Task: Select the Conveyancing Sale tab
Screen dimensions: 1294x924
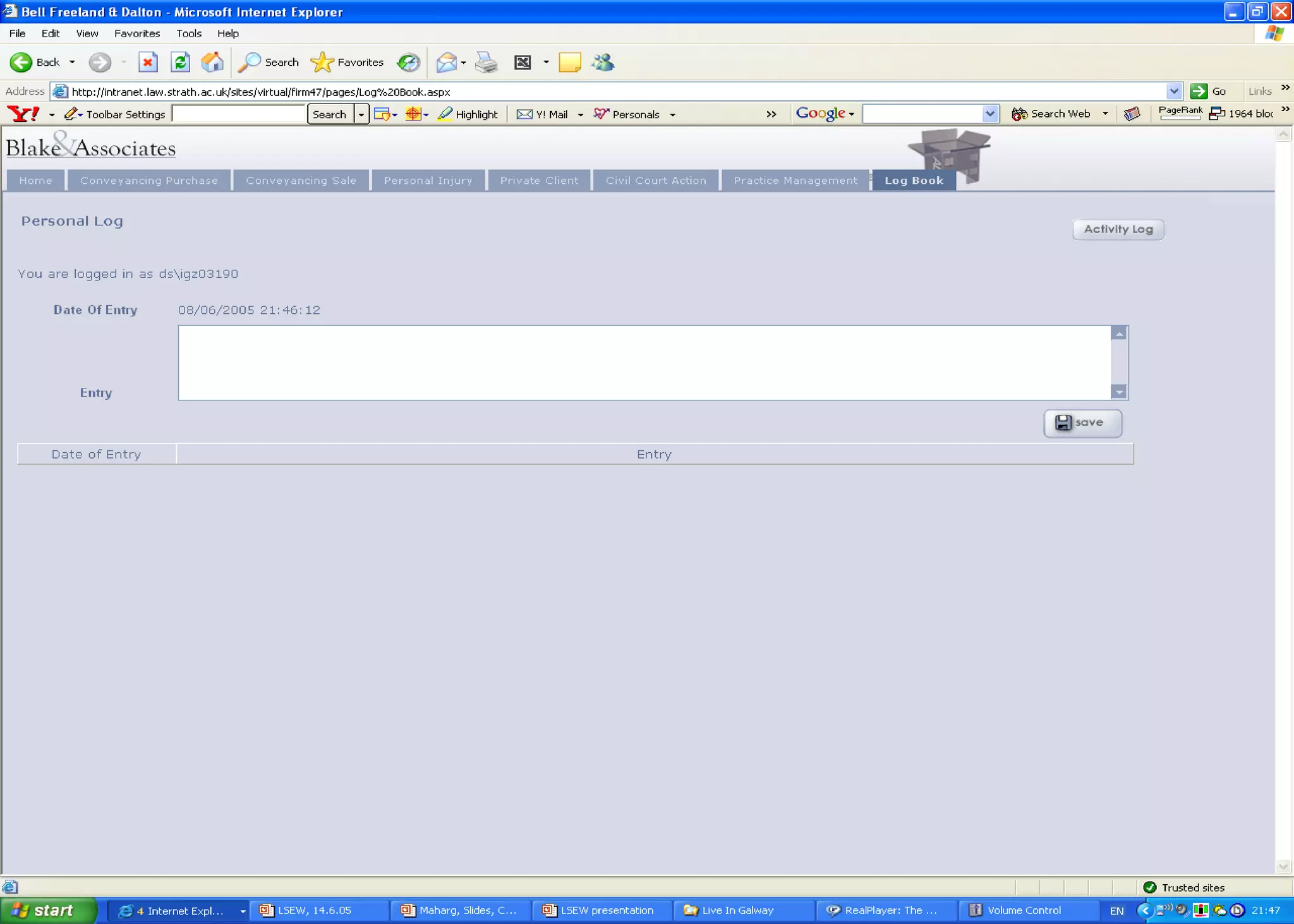Action: [301, 181]
